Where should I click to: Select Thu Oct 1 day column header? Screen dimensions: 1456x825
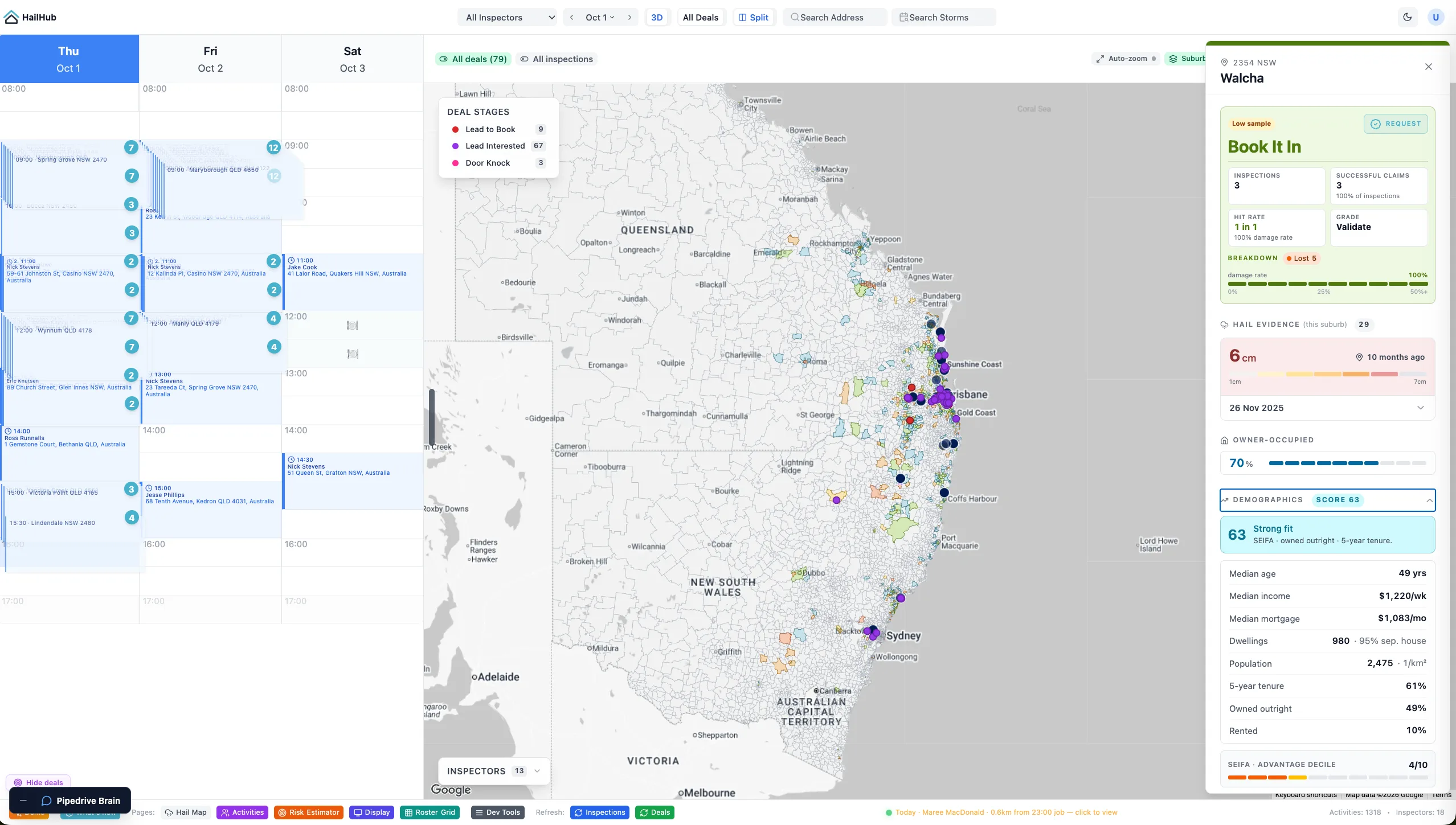(x=69, y=59)
